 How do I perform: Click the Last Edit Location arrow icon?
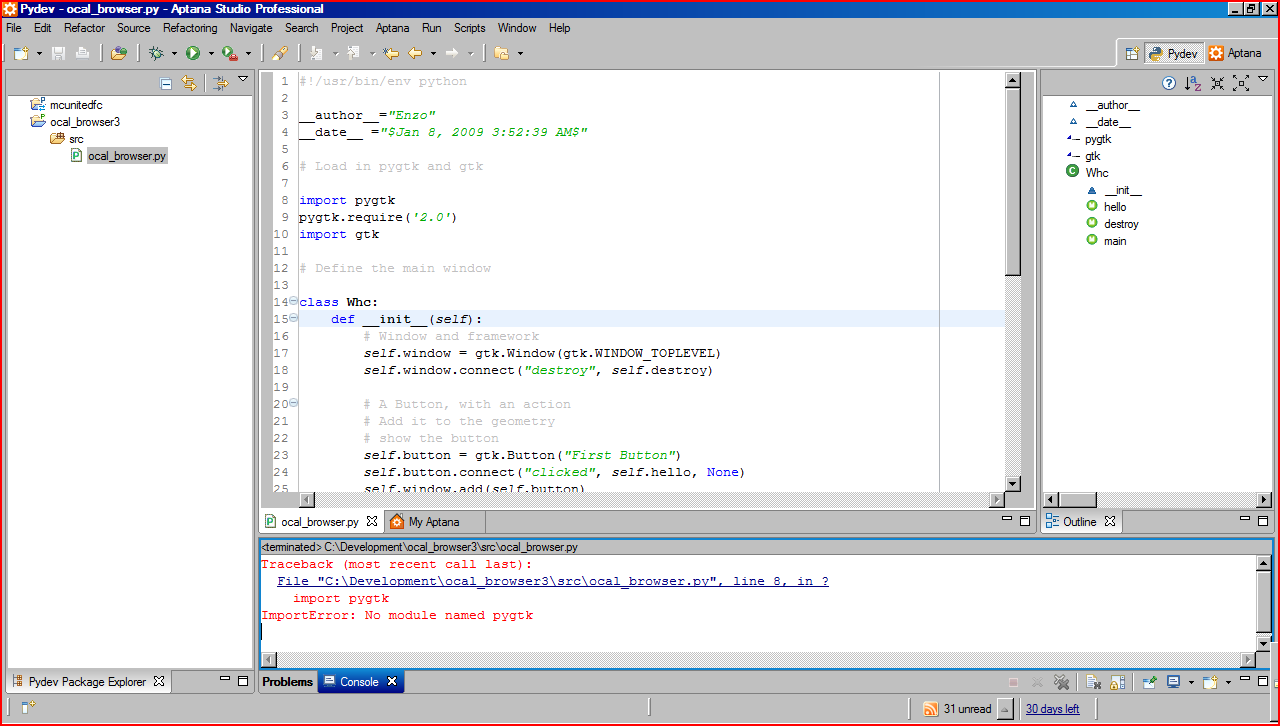click(391, 53)
